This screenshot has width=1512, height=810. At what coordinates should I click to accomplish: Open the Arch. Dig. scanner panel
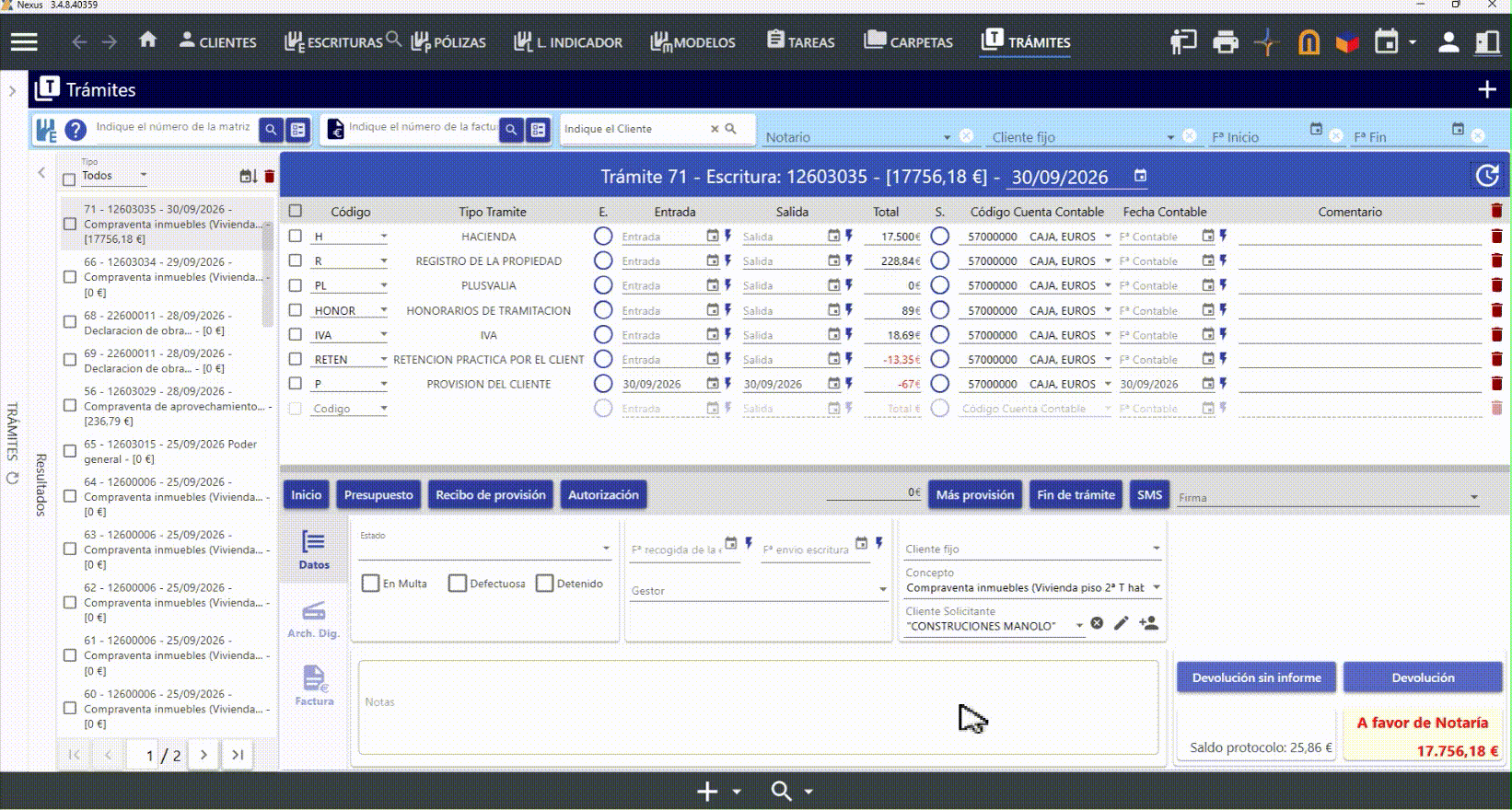coord(313,619)
